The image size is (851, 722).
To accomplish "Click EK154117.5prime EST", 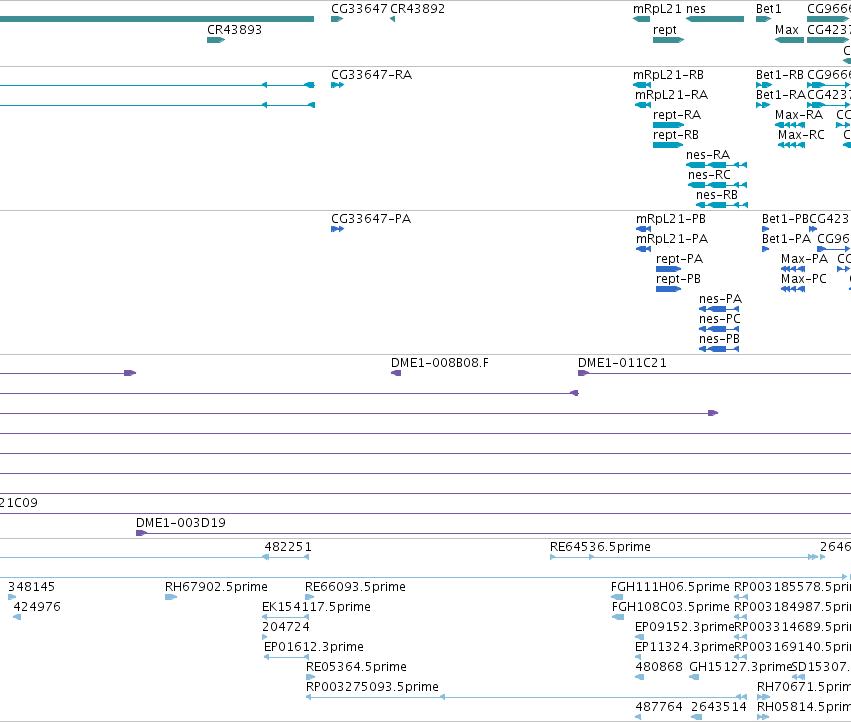I will (x=285, y=617).
